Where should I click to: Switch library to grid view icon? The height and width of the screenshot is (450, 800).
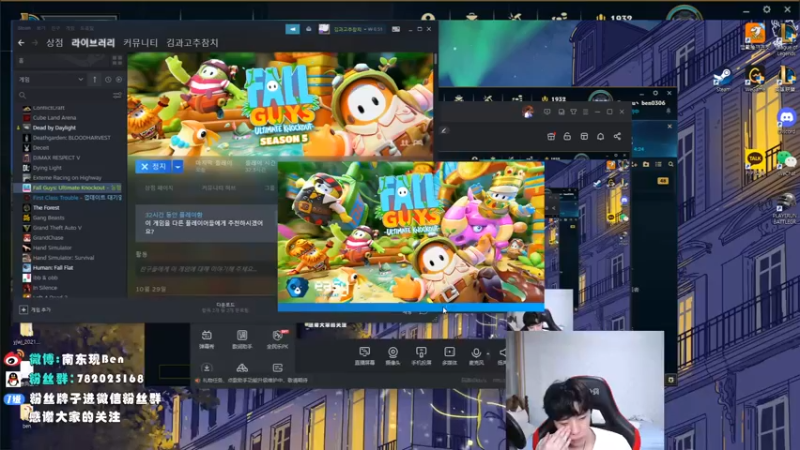coord(117,61)
